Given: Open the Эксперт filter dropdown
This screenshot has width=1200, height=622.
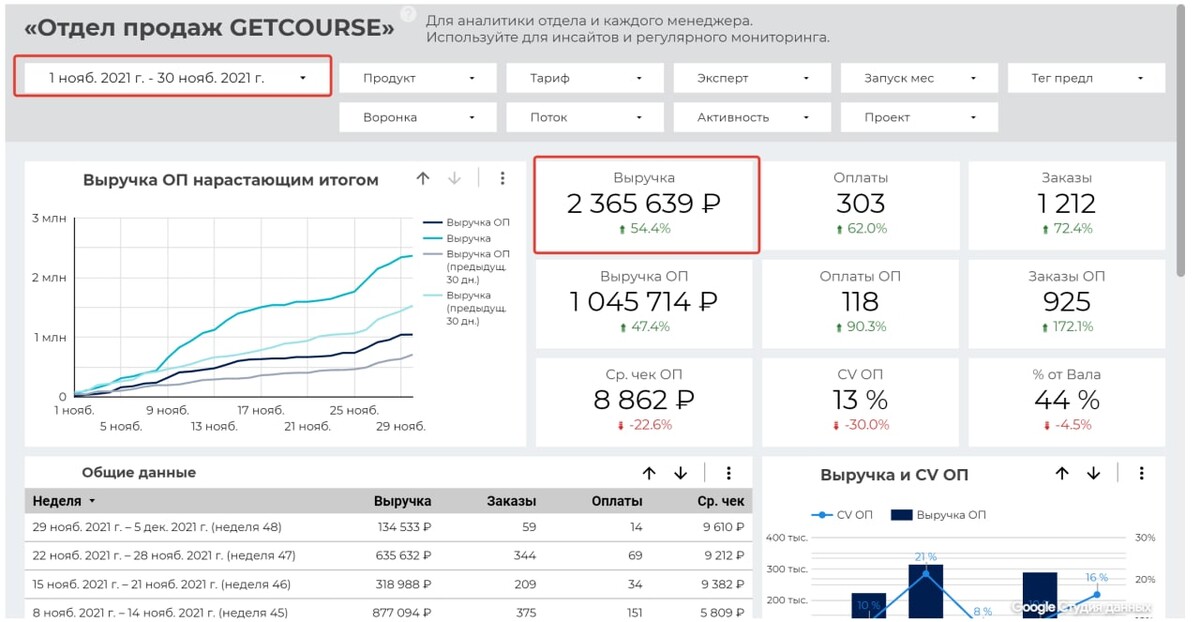Looking at the screenshot, I should [x=752, y=78].
